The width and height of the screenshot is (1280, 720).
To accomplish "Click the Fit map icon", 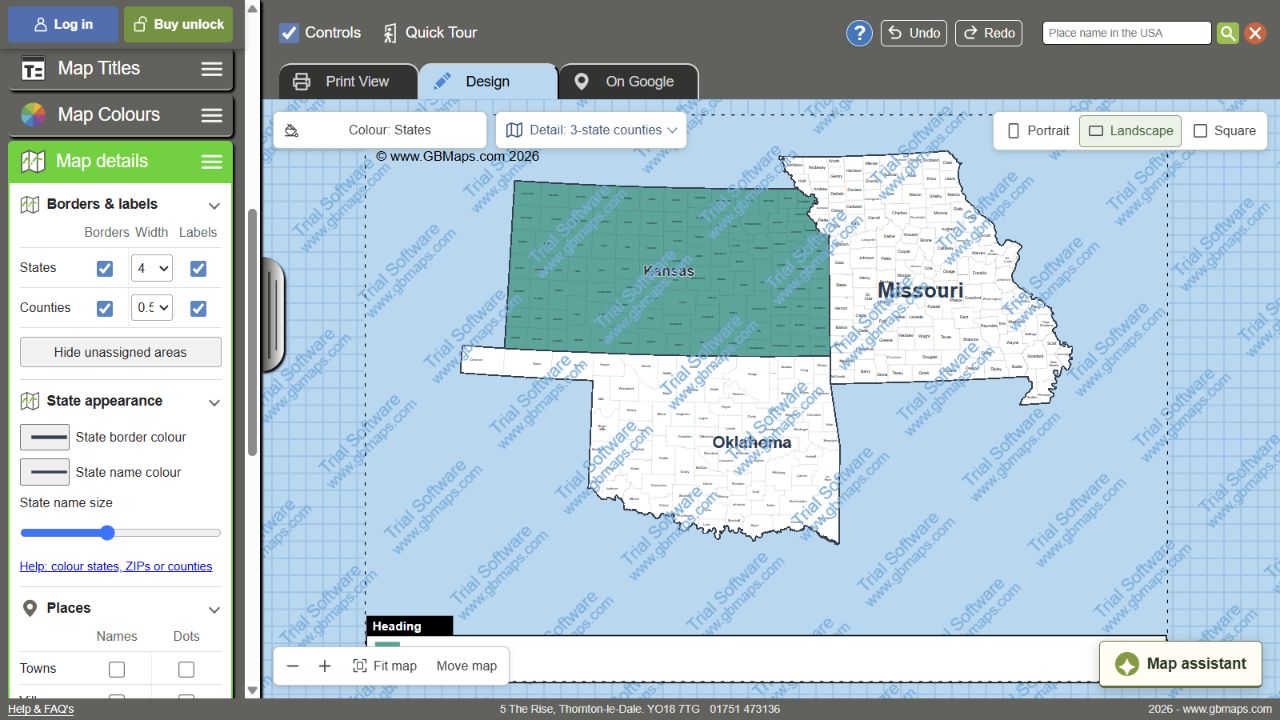I will pos(360,666).
